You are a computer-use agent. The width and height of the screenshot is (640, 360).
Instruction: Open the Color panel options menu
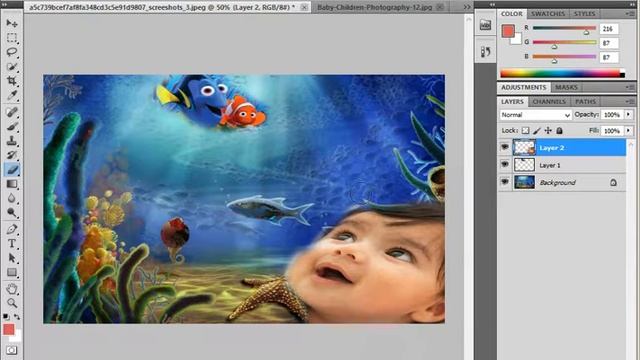tap(630, 14)
